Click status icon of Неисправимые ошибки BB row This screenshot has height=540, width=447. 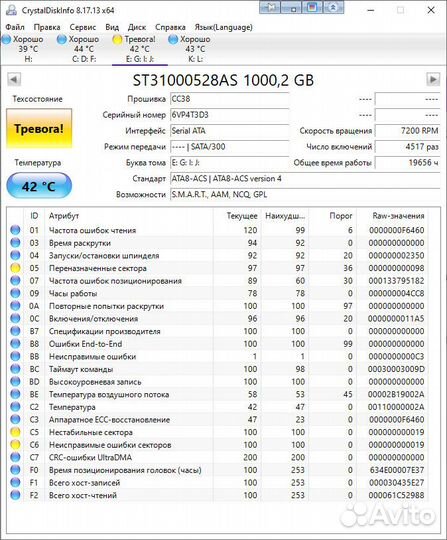[x=15, y=356]
